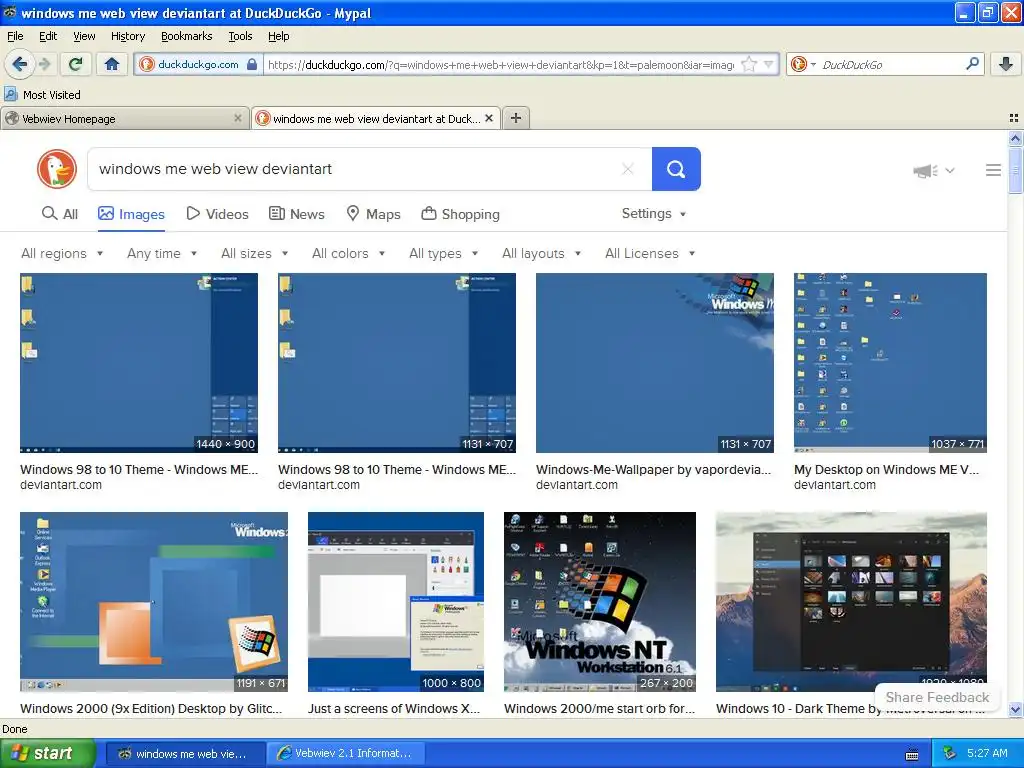Clear the search query with X

(628, 169)
